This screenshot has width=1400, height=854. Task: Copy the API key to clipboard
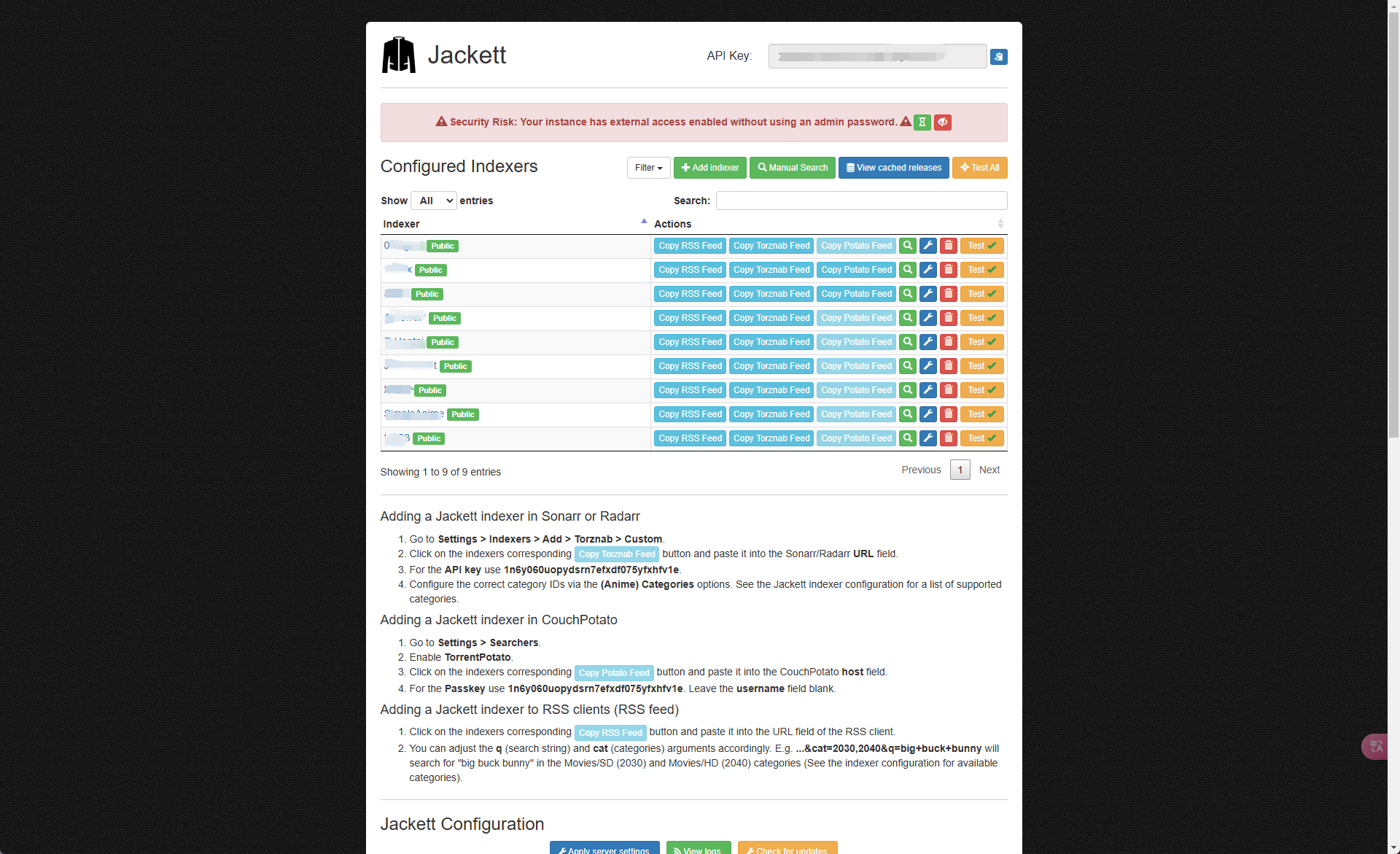coord(998,57)
